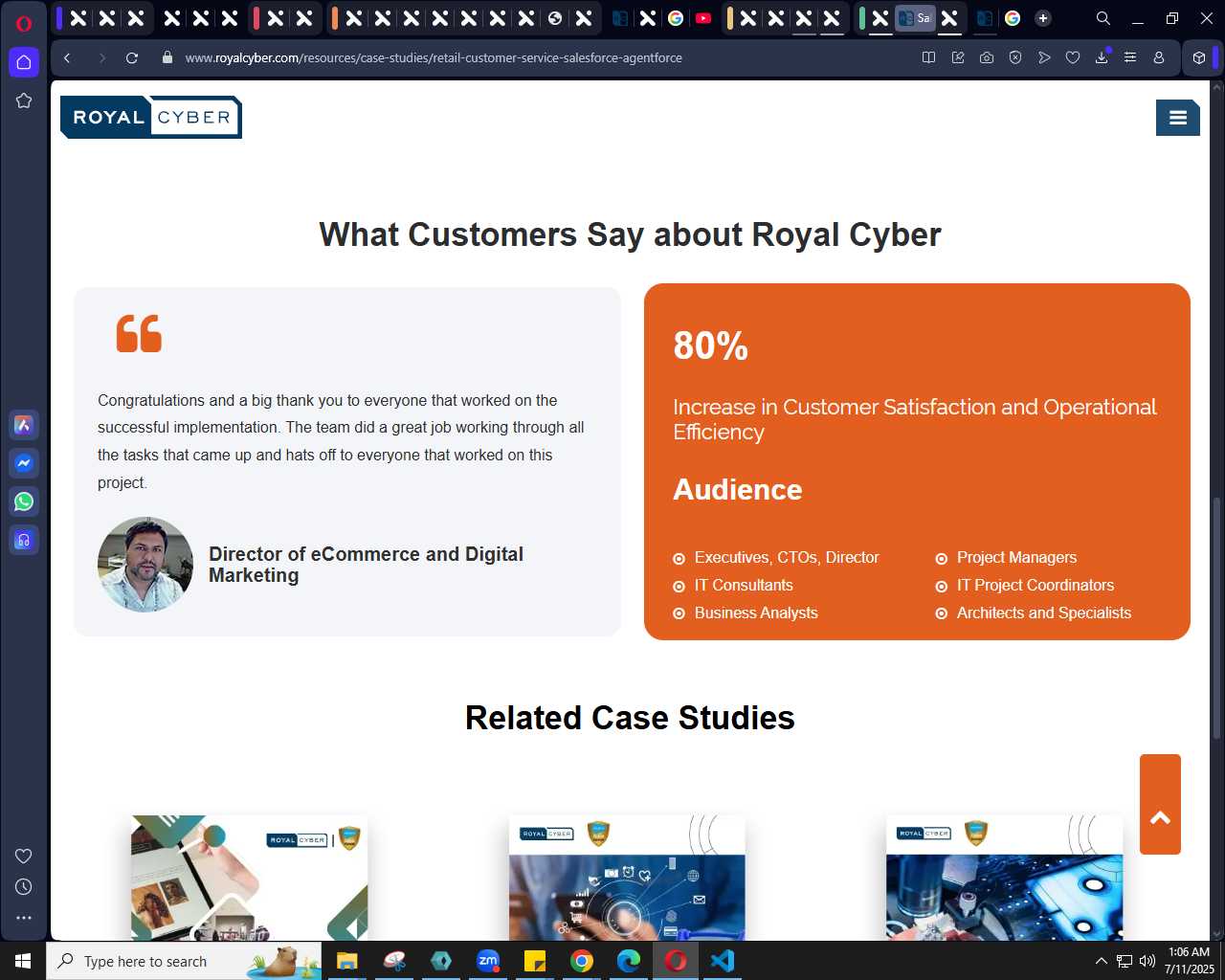
Task: Open Messenger in Opera sidebar
Action: pos(24,463)
